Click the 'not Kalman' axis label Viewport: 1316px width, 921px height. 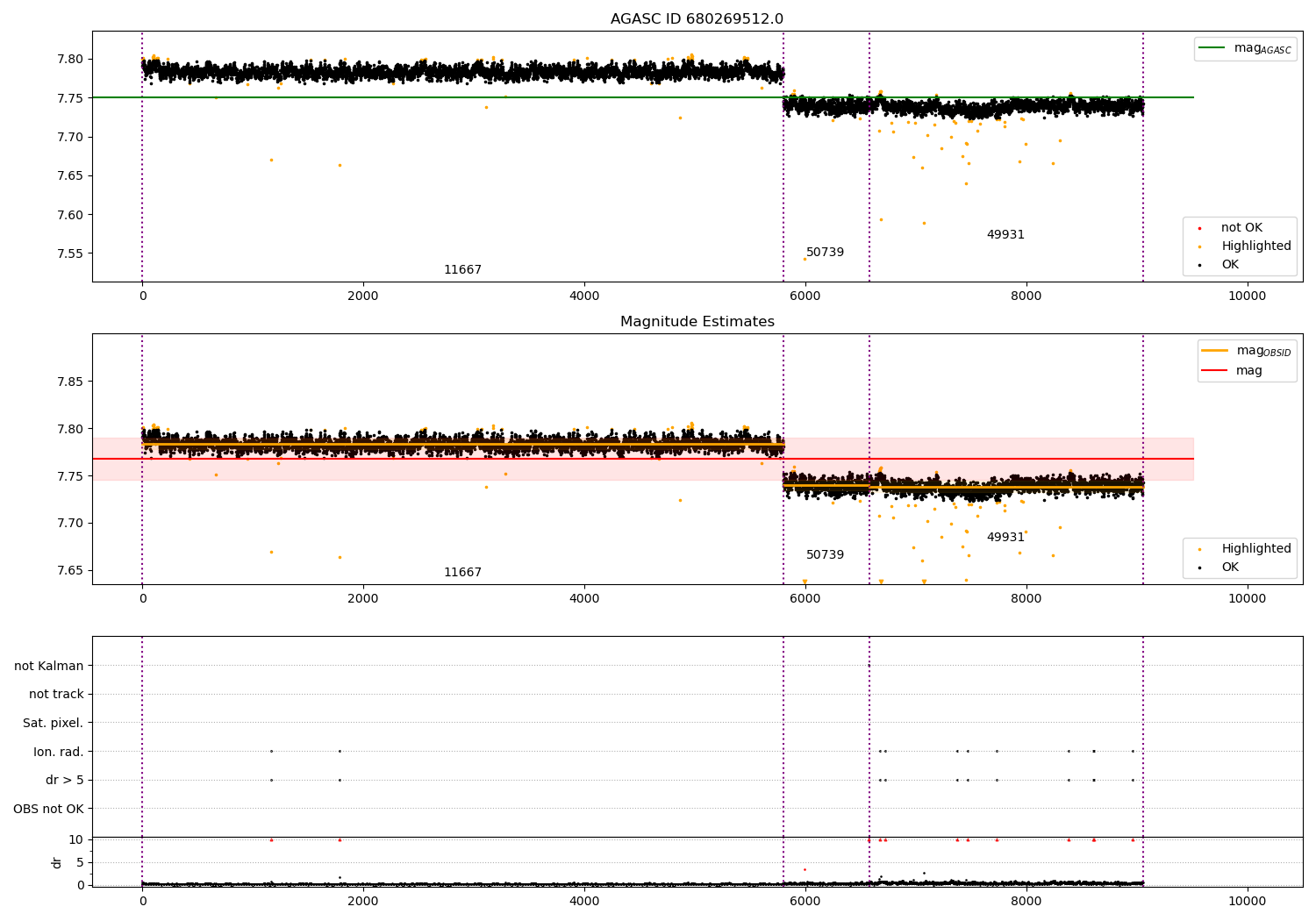tap(49, 666)
